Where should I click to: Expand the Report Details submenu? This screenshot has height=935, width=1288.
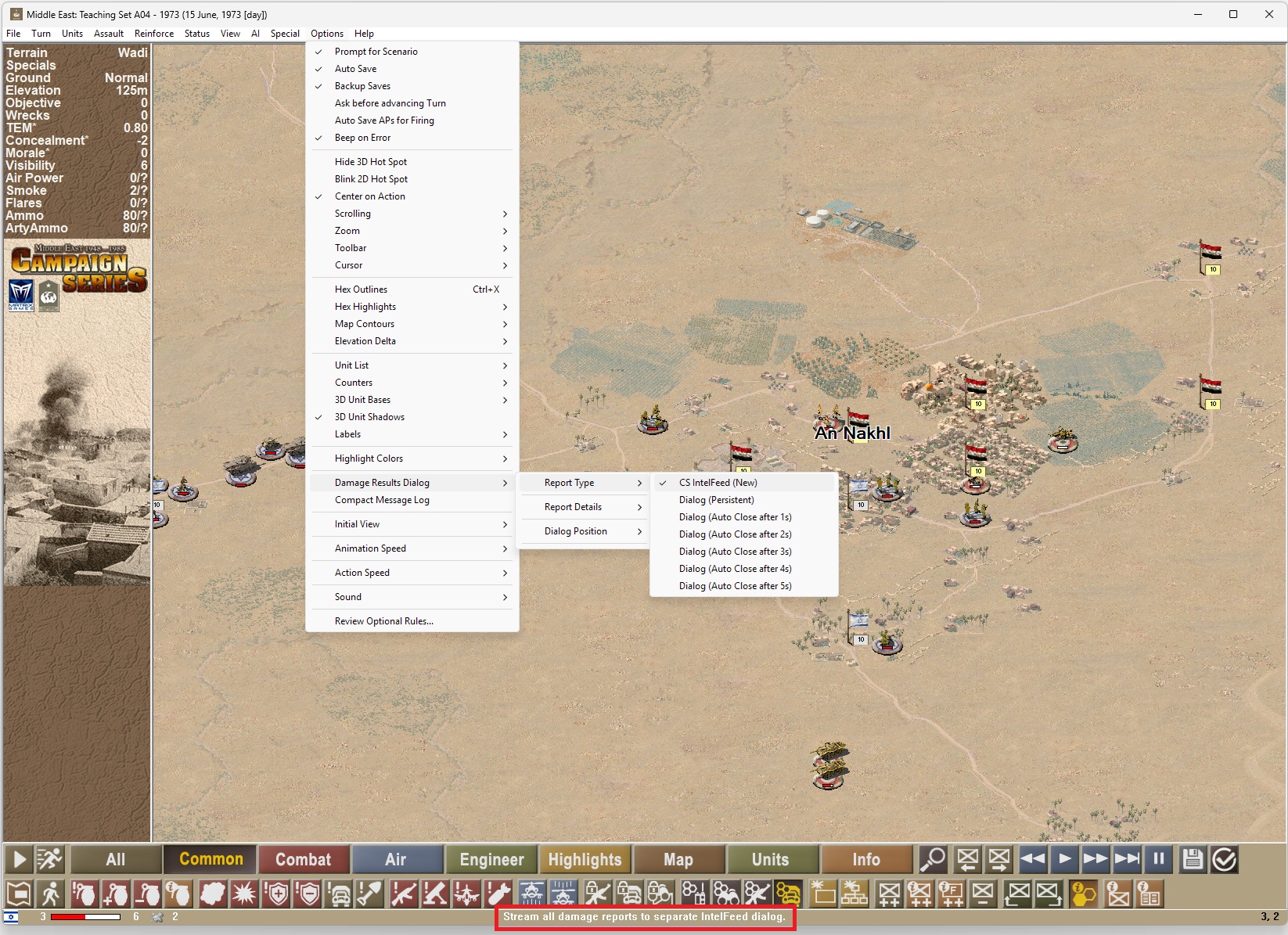[x=584, y=507]
